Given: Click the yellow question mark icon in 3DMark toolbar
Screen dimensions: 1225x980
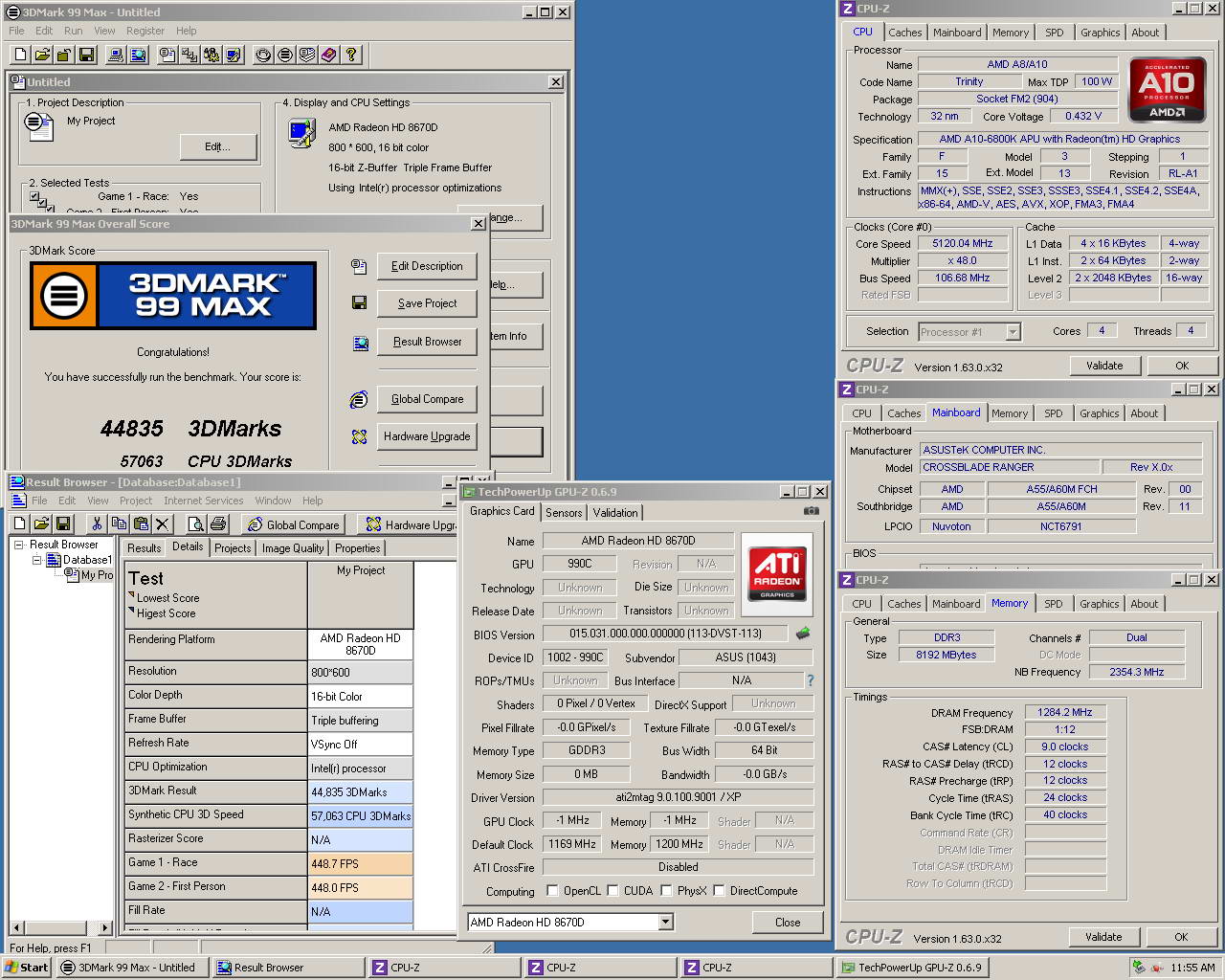Looking at the screenshot, I should click(351, 55).
